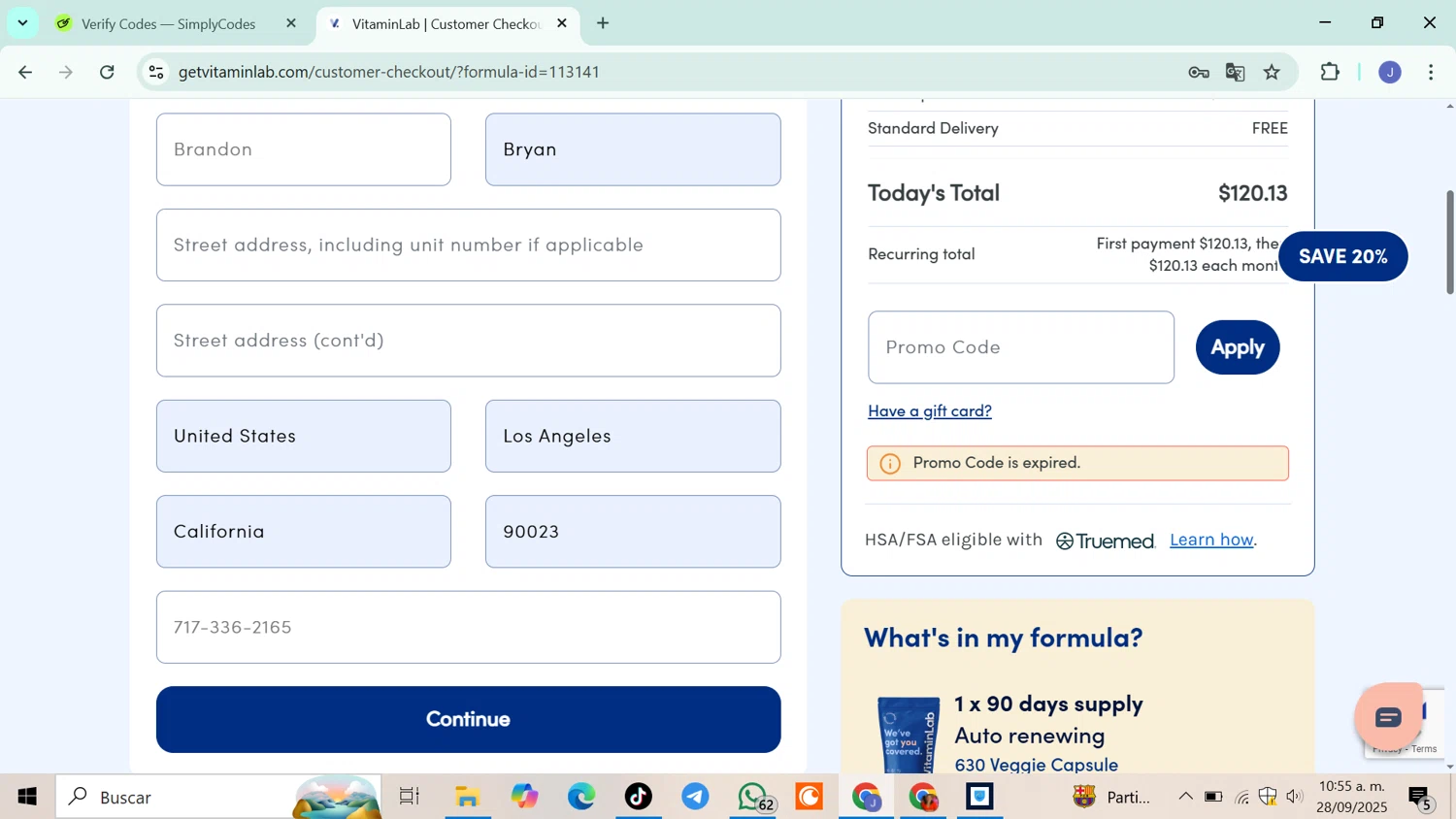Screen dimensions: 1456x819
Task: Switch to Chrome J profile taskbar icon
Action: coord(866,797)
